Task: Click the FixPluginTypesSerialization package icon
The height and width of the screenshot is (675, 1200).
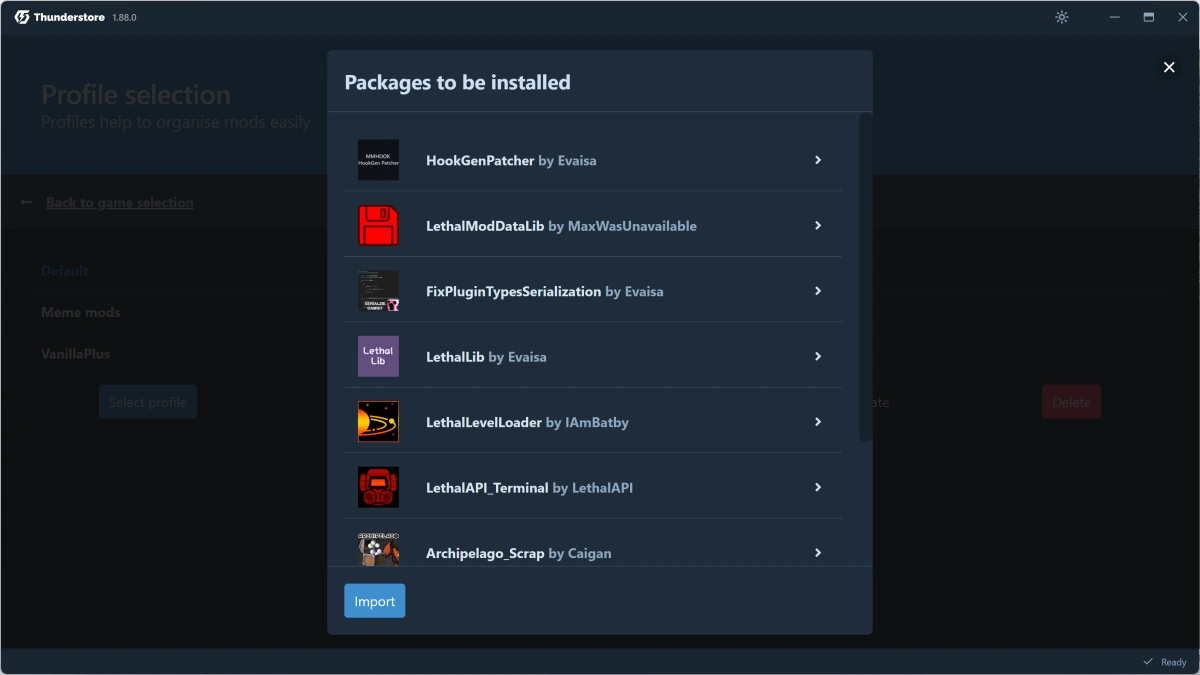Action: 378,291
